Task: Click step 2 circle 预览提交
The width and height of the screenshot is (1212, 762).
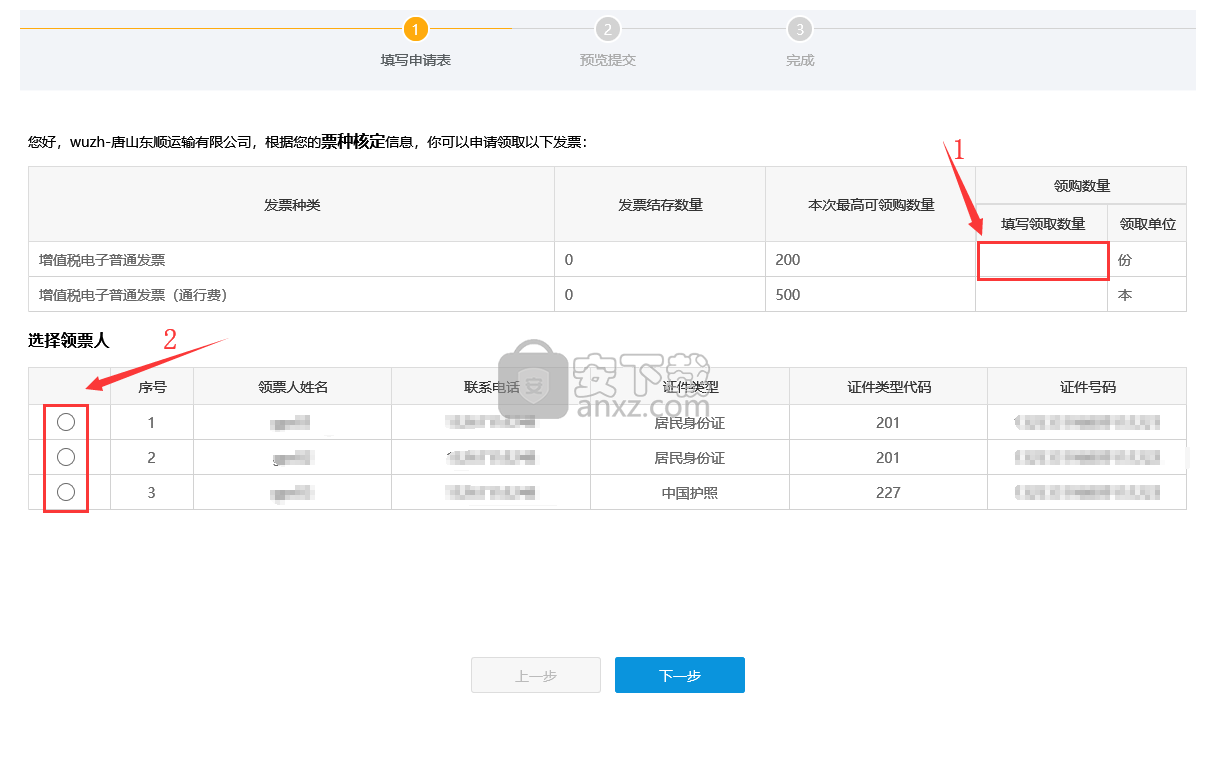Action: (x=607, y=29)
